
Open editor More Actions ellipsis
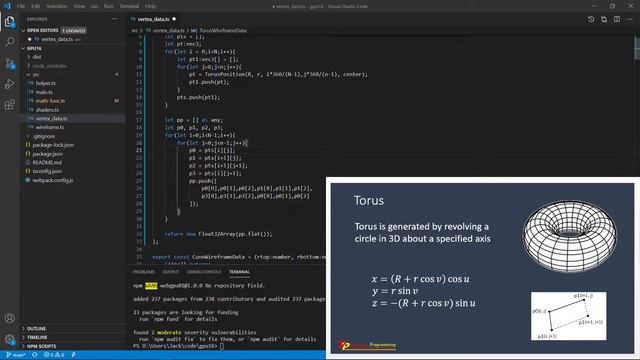(x=630, y=19)
